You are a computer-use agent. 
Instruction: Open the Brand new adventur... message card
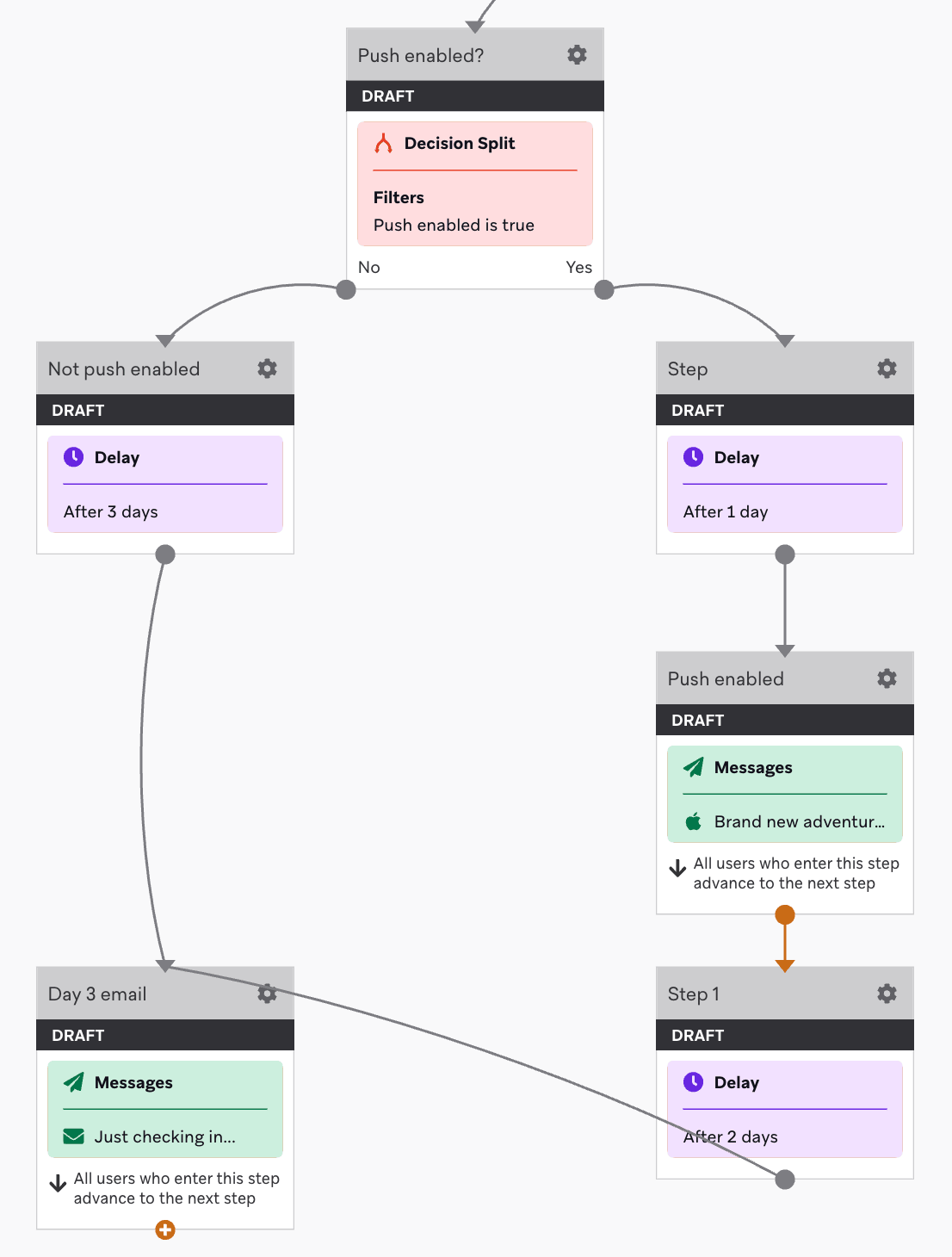tap(785, 794)
